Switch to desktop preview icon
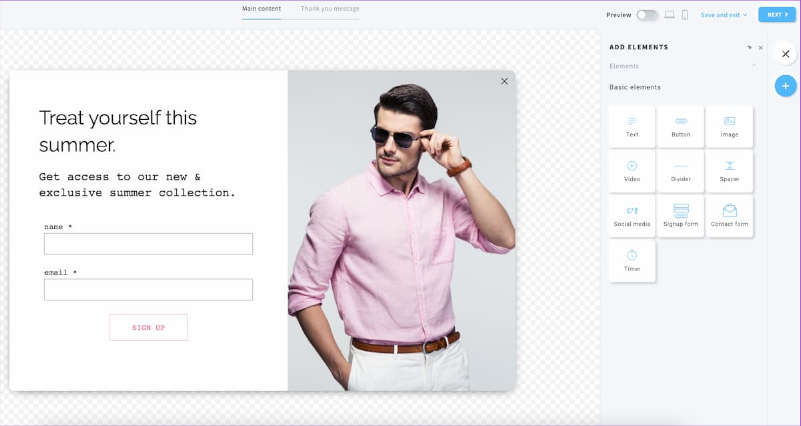Viewport: 801px width, 426px height. pyautogui.click(x=669, y=15)
